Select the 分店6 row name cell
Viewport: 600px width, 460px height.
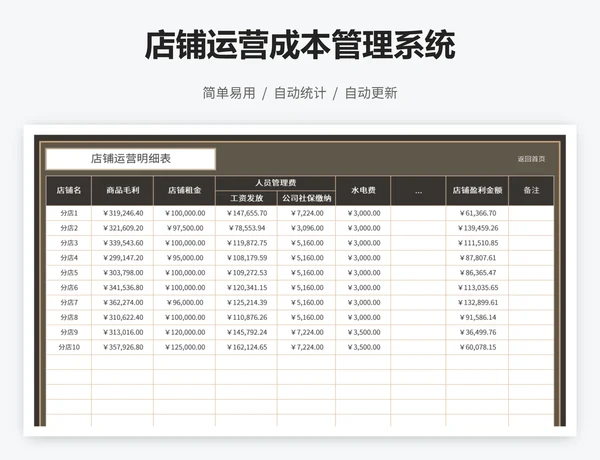coord(69,288)
